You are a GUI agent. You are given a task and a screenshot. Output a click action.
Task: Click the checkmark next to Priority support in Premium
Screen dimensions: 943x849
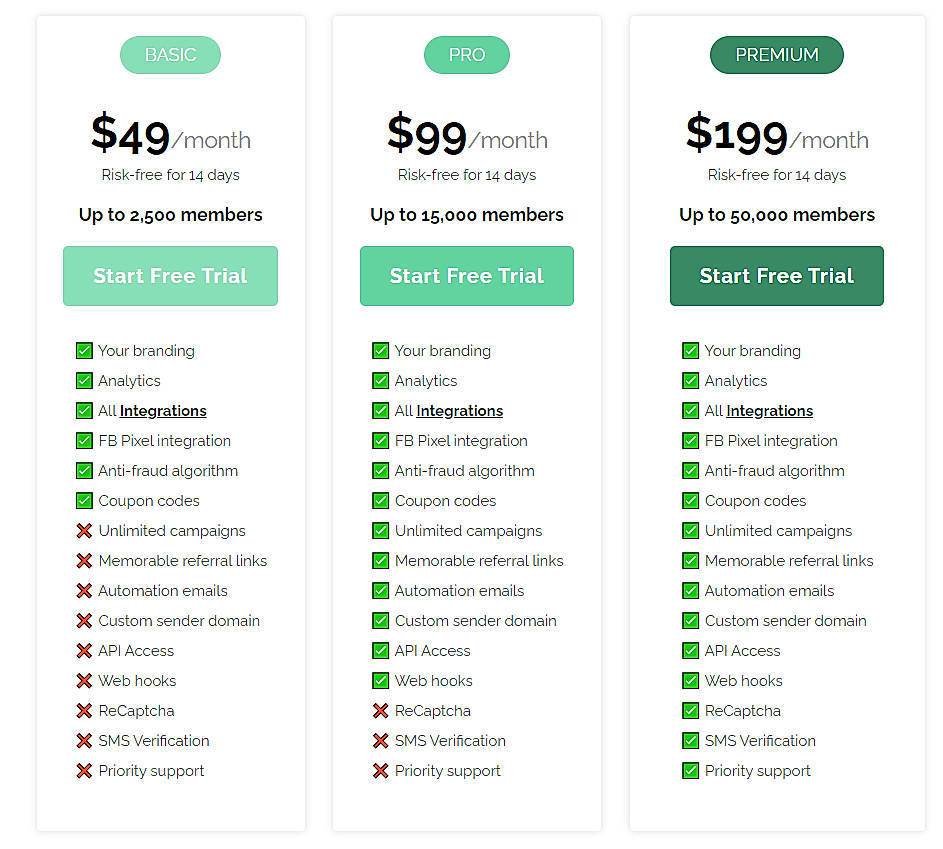click(691, 770)
